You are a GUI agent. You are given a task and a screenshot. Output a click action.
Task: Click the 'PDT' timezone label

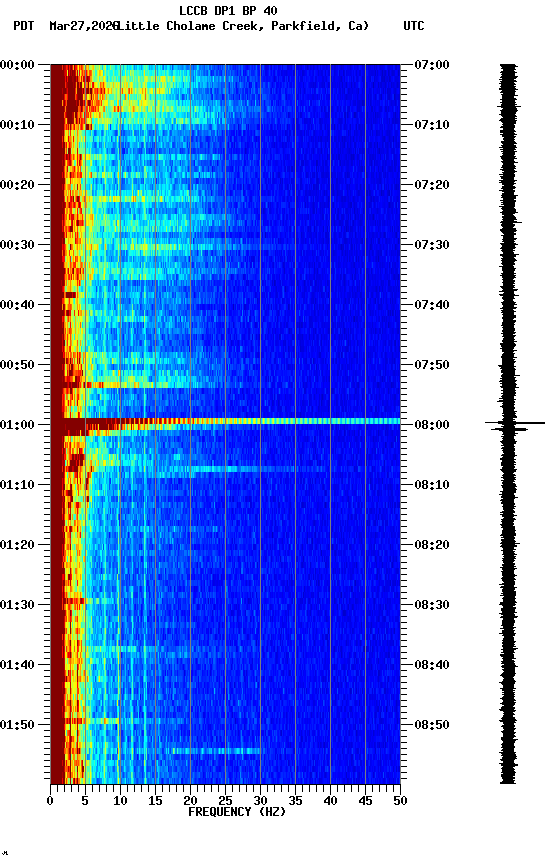(24, 26)
